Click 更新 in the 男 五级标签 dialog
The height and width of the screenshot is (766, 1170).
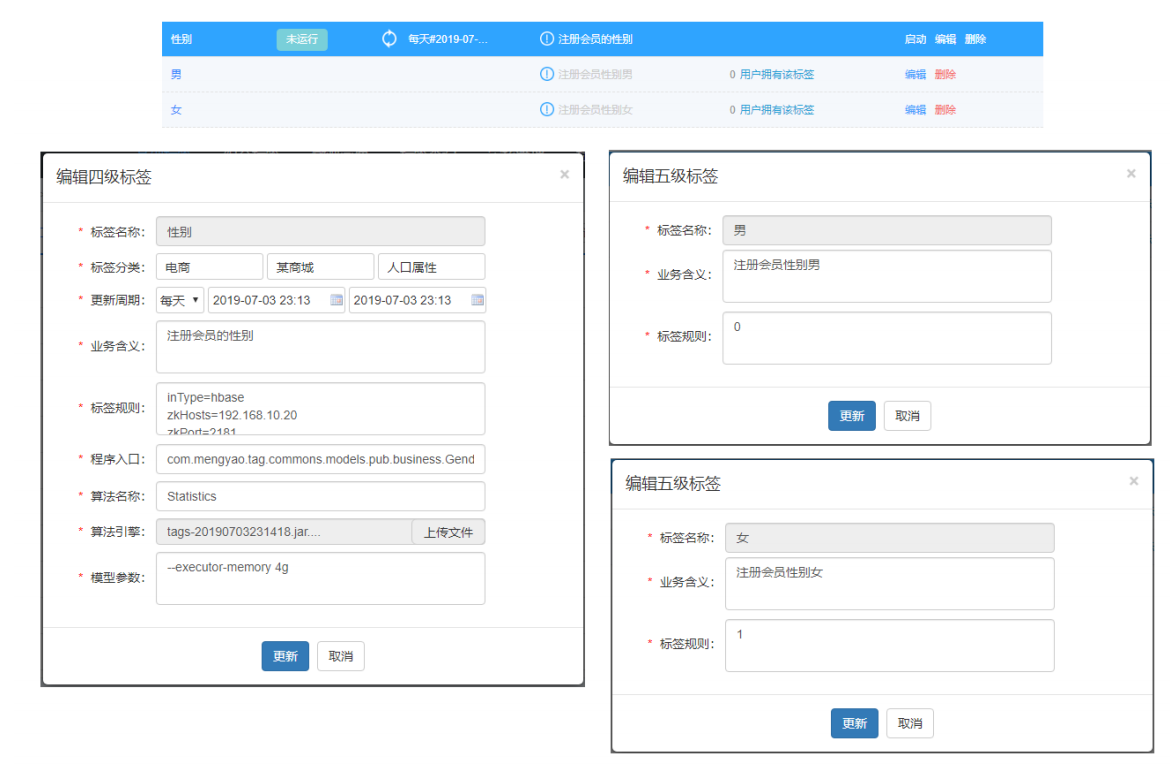point(852,415)
